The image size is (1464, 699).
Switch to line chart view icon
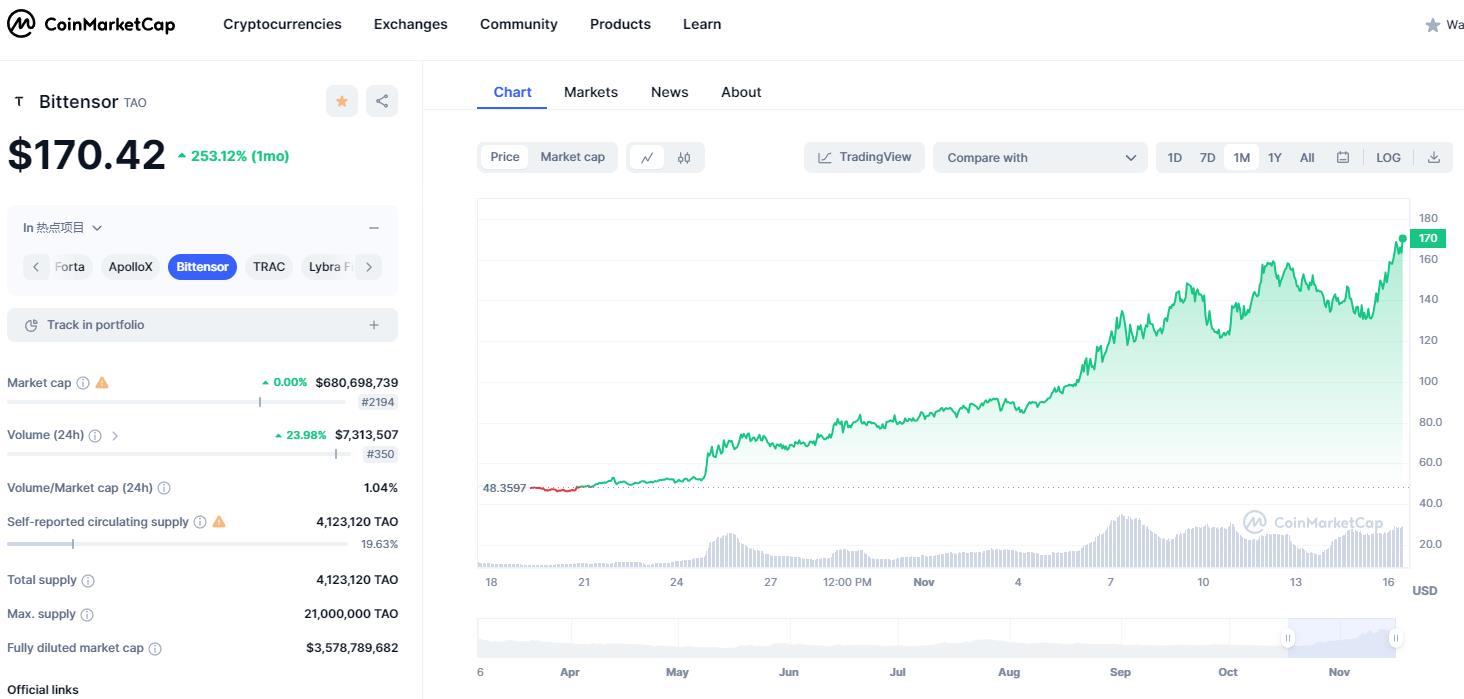point(647,157)
